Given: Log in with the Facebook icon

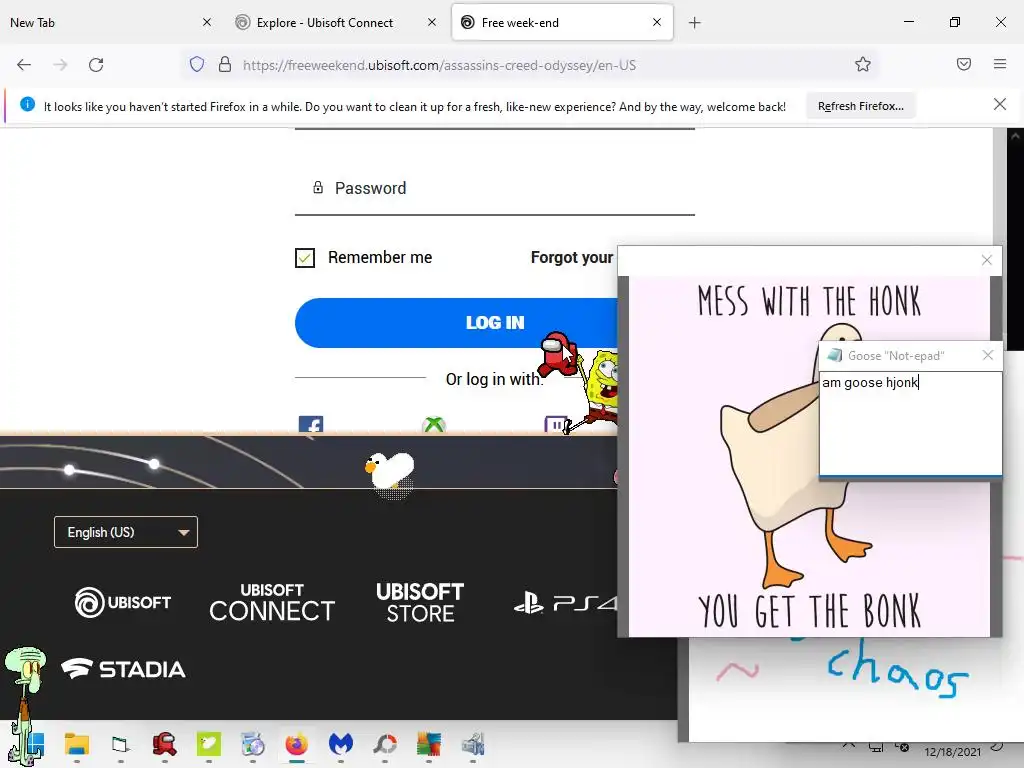Looking at the screenshot, I should [x=311, y=425].
